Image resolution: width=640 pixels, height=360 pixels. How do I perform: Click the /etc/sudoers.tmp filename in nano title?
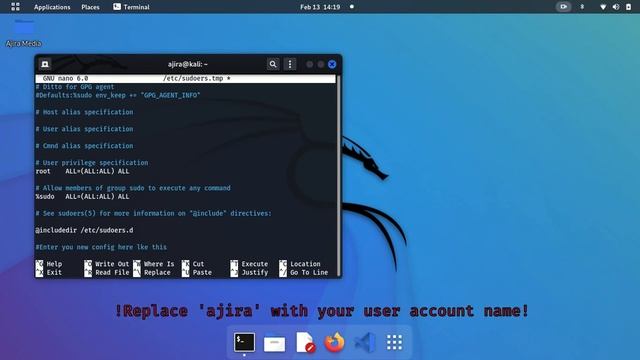[x=193, y=78]
